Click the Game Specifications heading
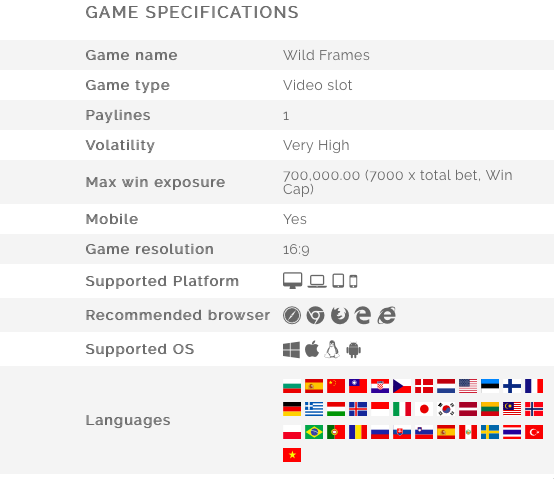The image size is (554, 479). coord(192,12)
